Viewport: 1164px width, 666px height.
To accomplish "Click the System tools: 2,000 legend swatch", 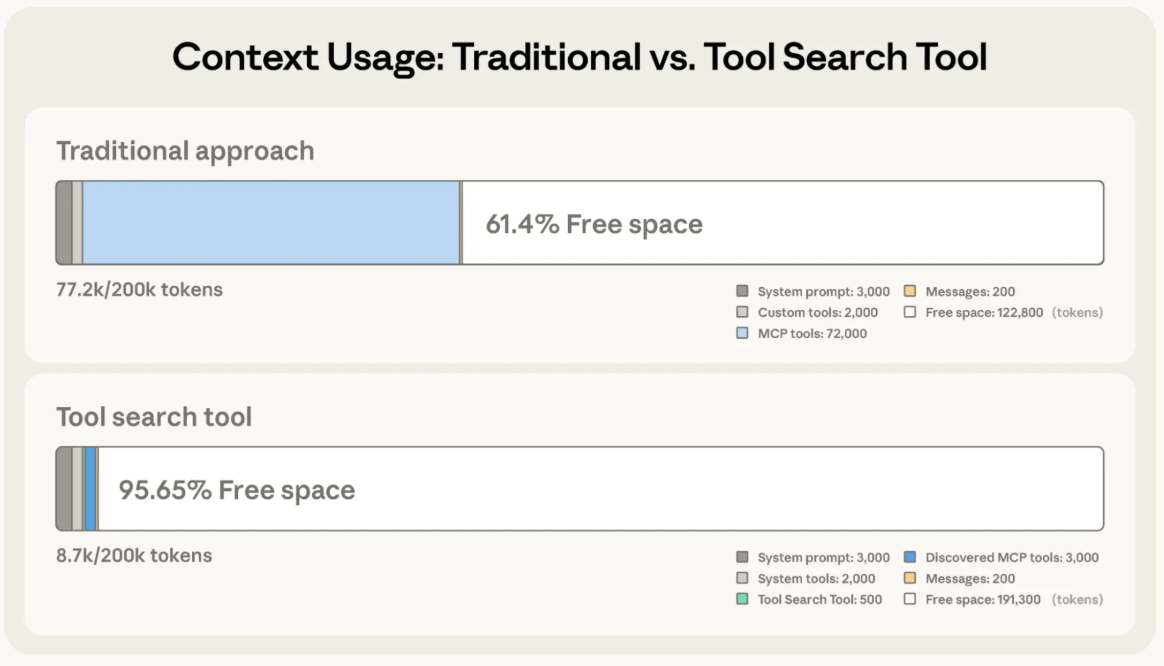I will coord(742,579).
